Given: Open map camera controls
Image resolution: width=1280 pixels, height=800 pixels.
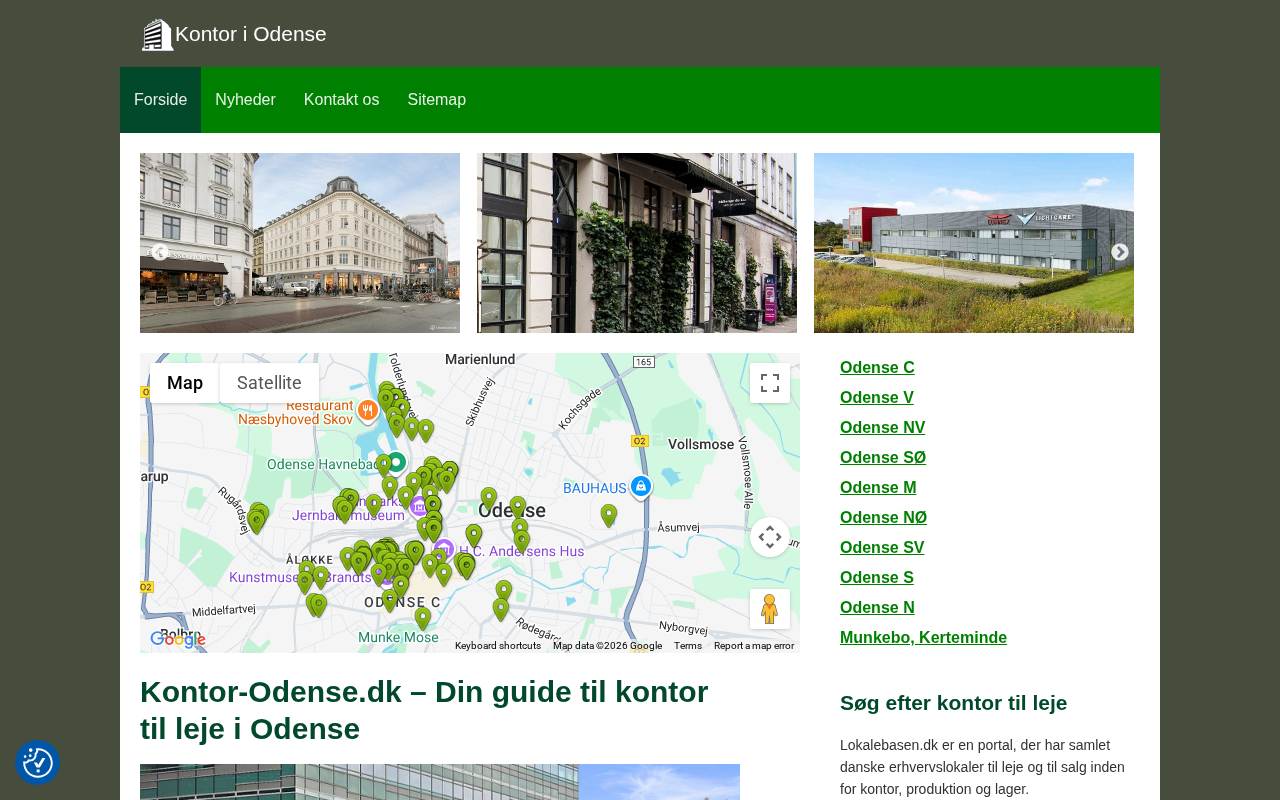Looking at the screenshot, I should (770, 537).
